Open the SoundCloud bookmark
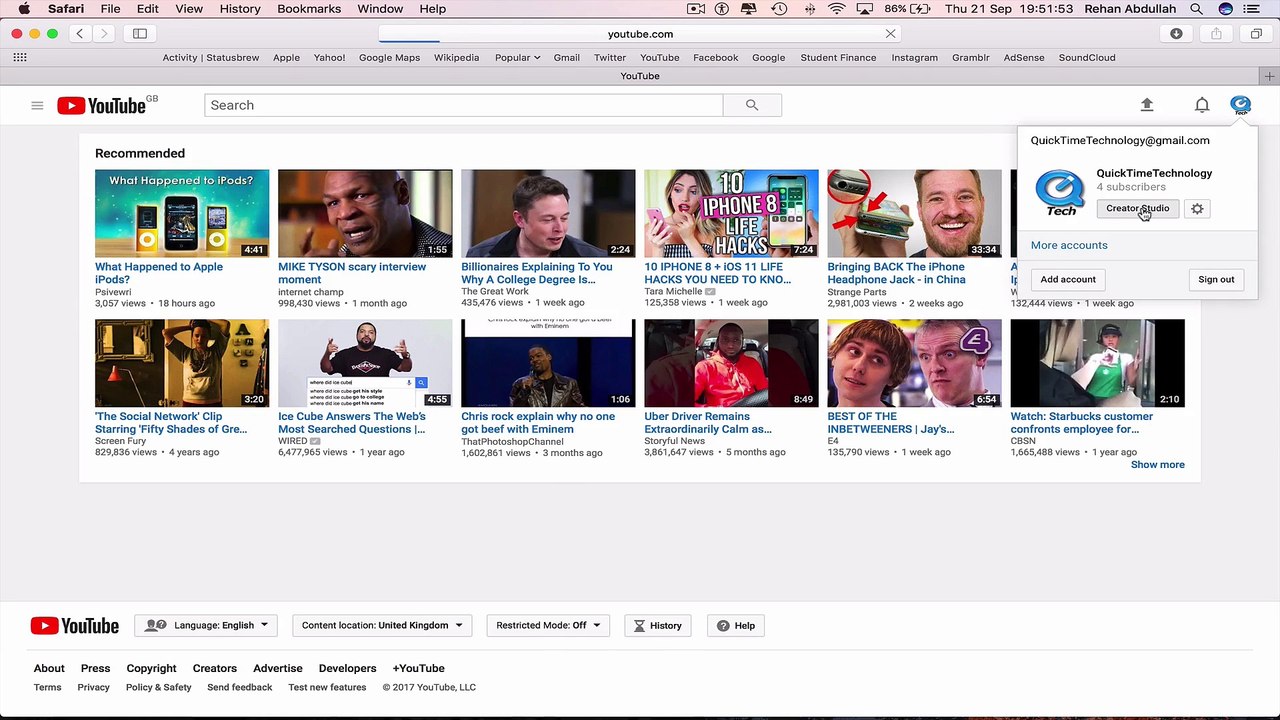The width and height of the screenshot is (1280, 720). click(x=1087, y=58)
